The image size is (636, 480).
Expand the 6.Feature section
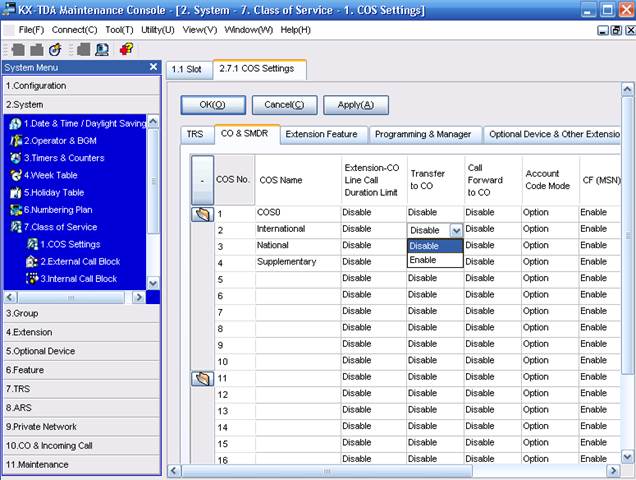[82, 370]
